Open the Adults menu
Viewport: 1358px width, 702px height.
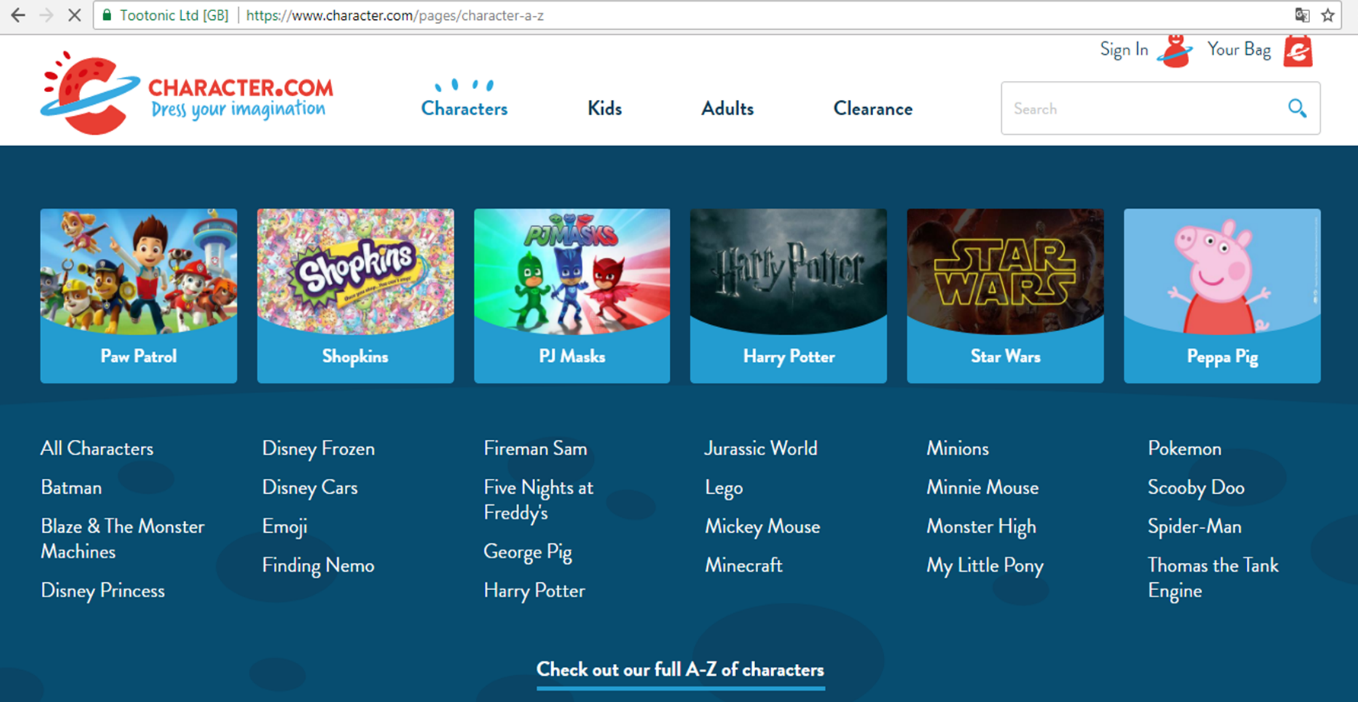coord(727,108)
